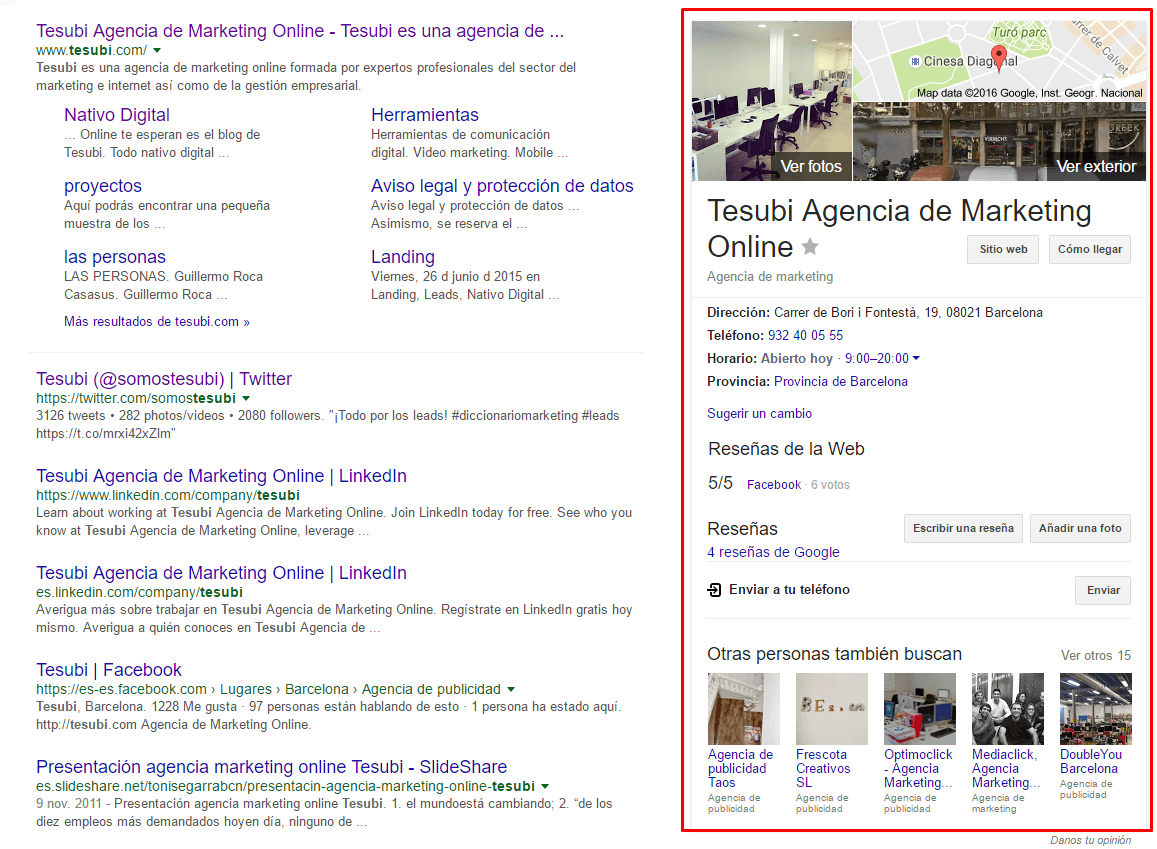Open dropdown arrow after Facebook Agencia de publicidad breadcrumb
The image size is (1157, 849).
point(511,690)
